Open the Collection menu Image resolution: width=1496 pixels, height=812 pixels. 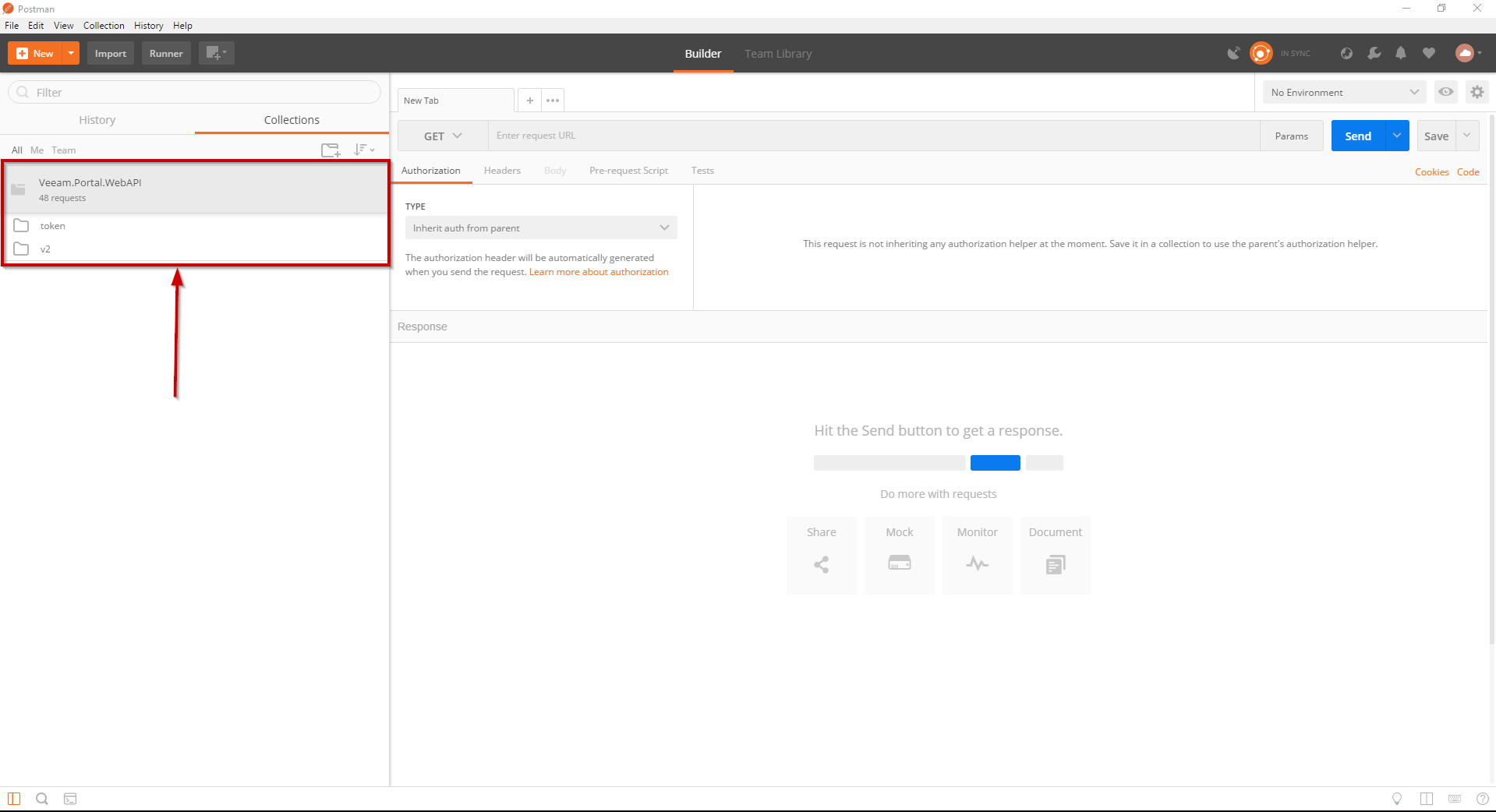point(104,26)
